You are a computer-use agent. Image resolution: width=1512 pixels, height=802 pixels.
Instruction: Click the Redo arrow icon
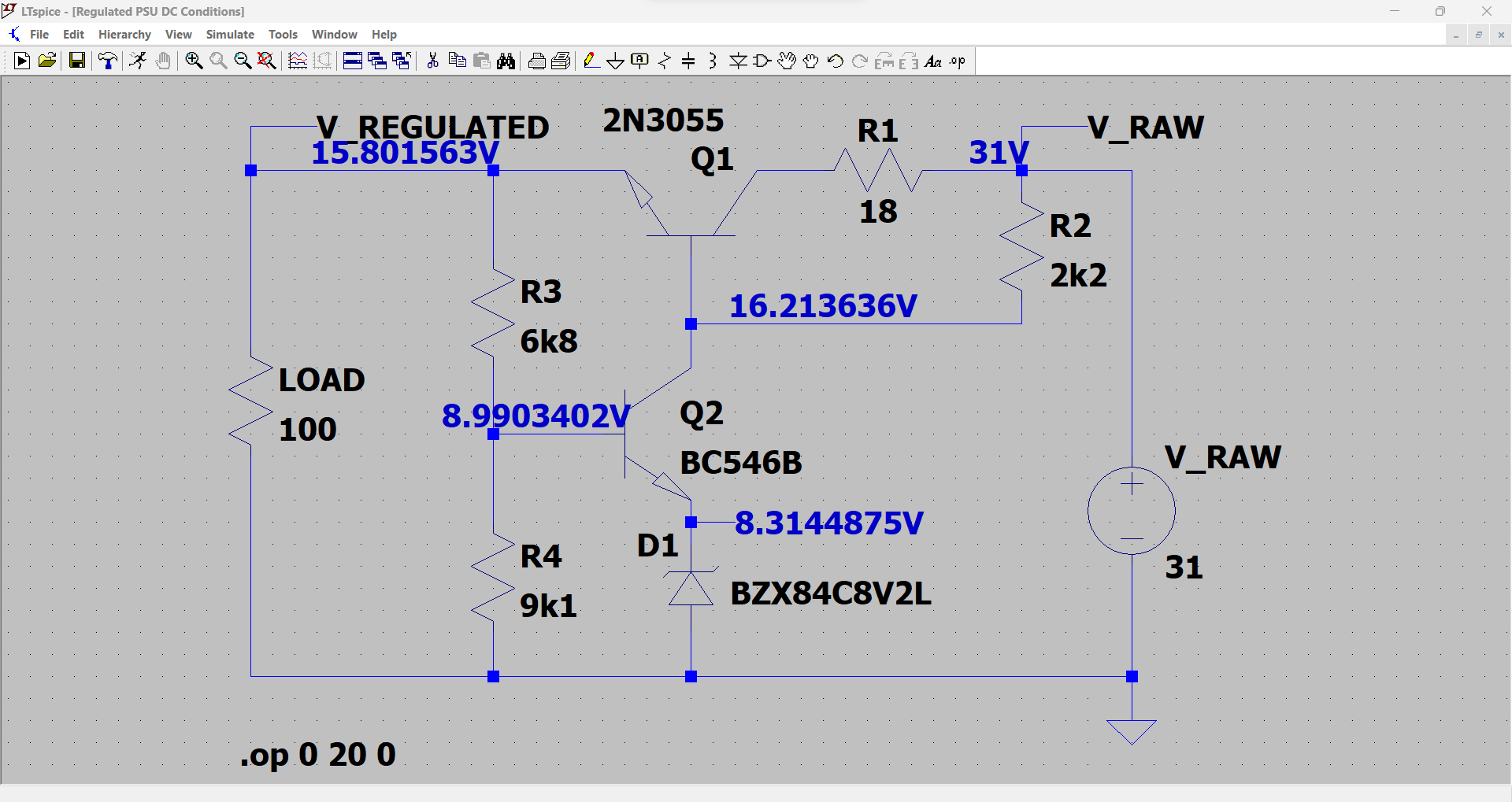(860, 61)
